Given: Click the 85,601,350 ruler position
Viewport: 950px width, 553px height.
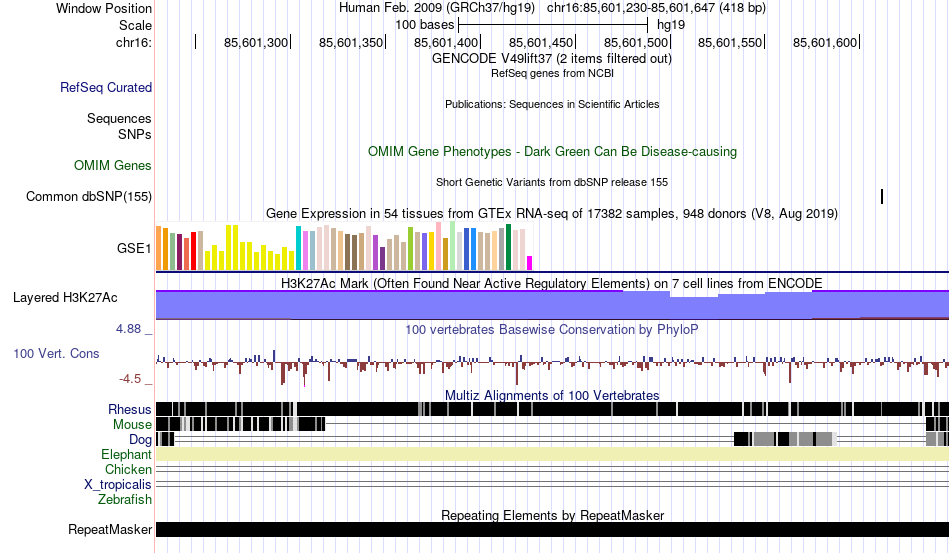Looking at the screenshot, I should pyautogui.click(x=351, y=42).
